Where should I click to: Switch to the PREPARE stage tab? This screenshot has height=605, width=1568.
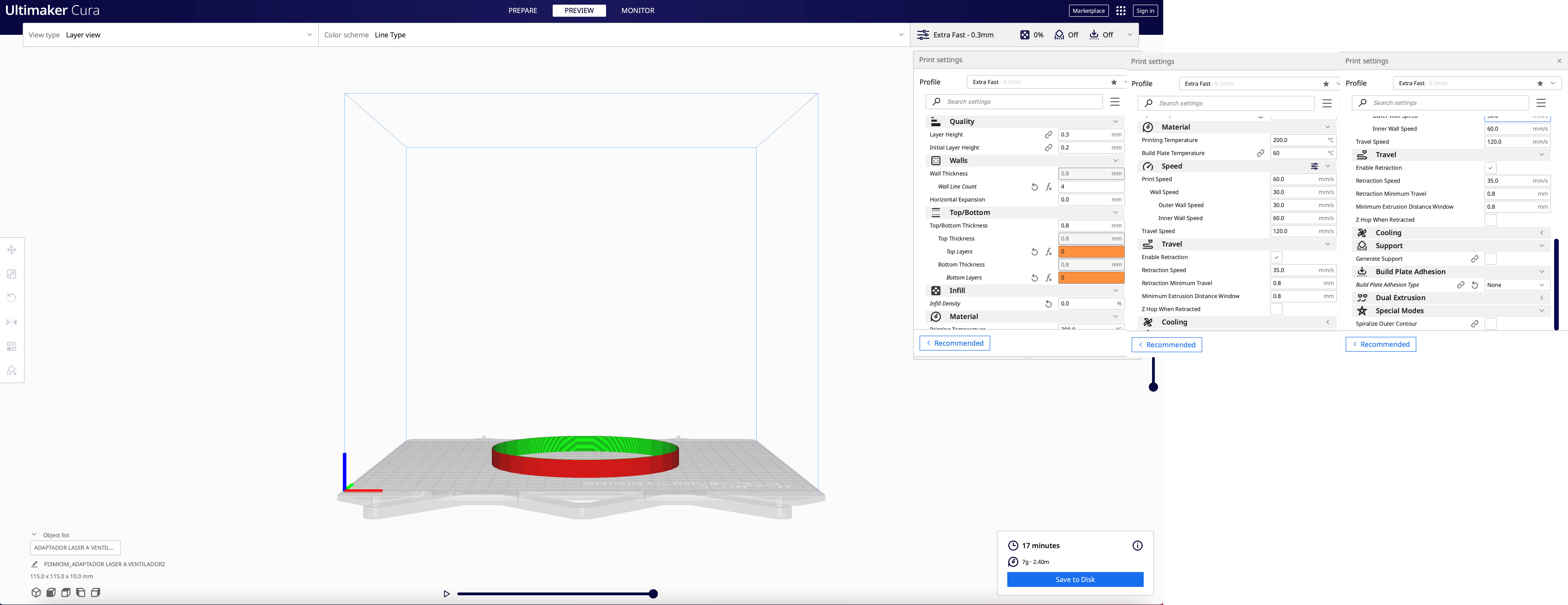pyautogui.click(x=523, y=10)
